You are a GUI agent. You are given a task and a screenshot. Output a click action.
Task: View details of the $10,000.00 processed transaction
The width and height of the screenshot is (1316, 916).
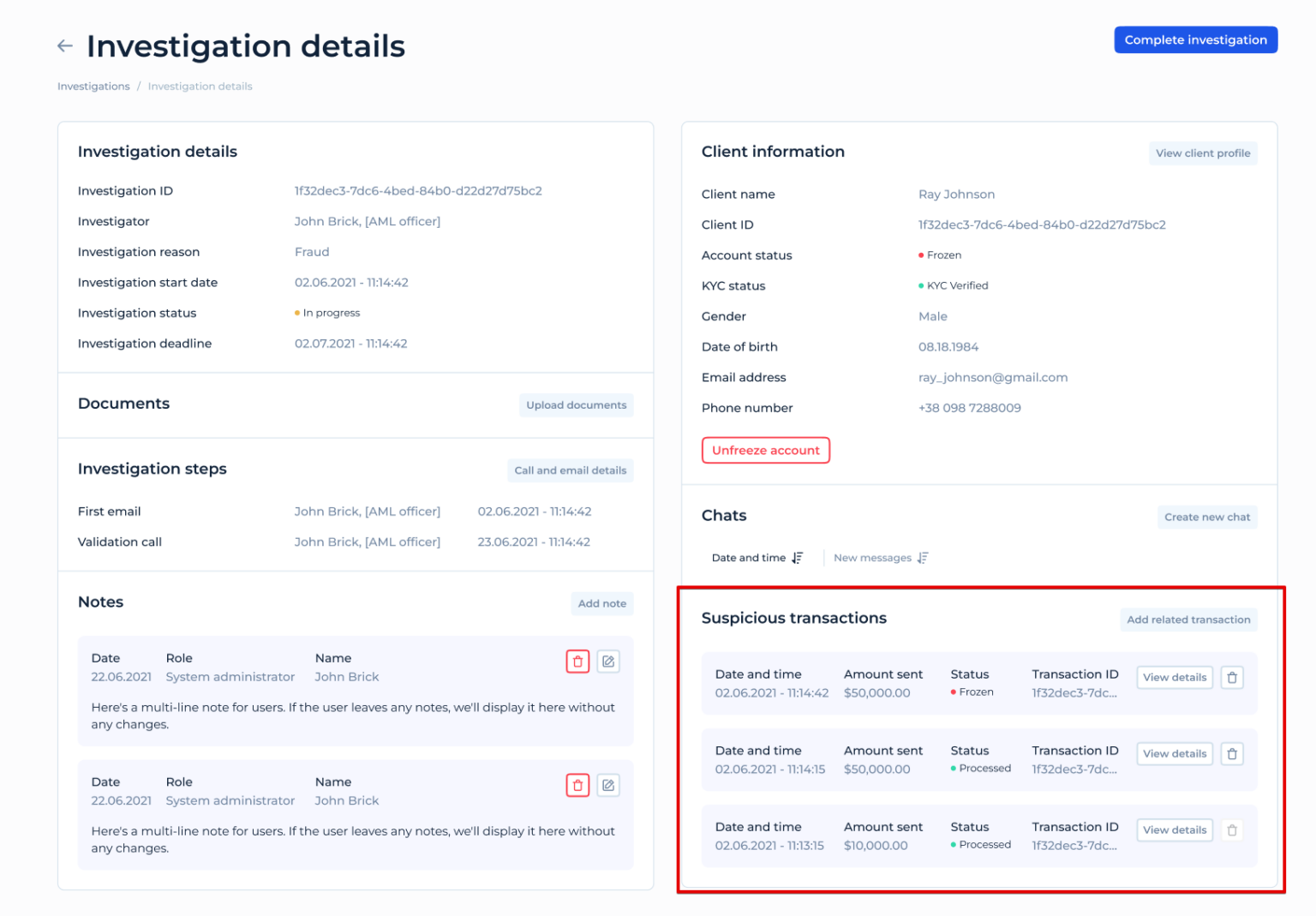(x=1174, y=829)
